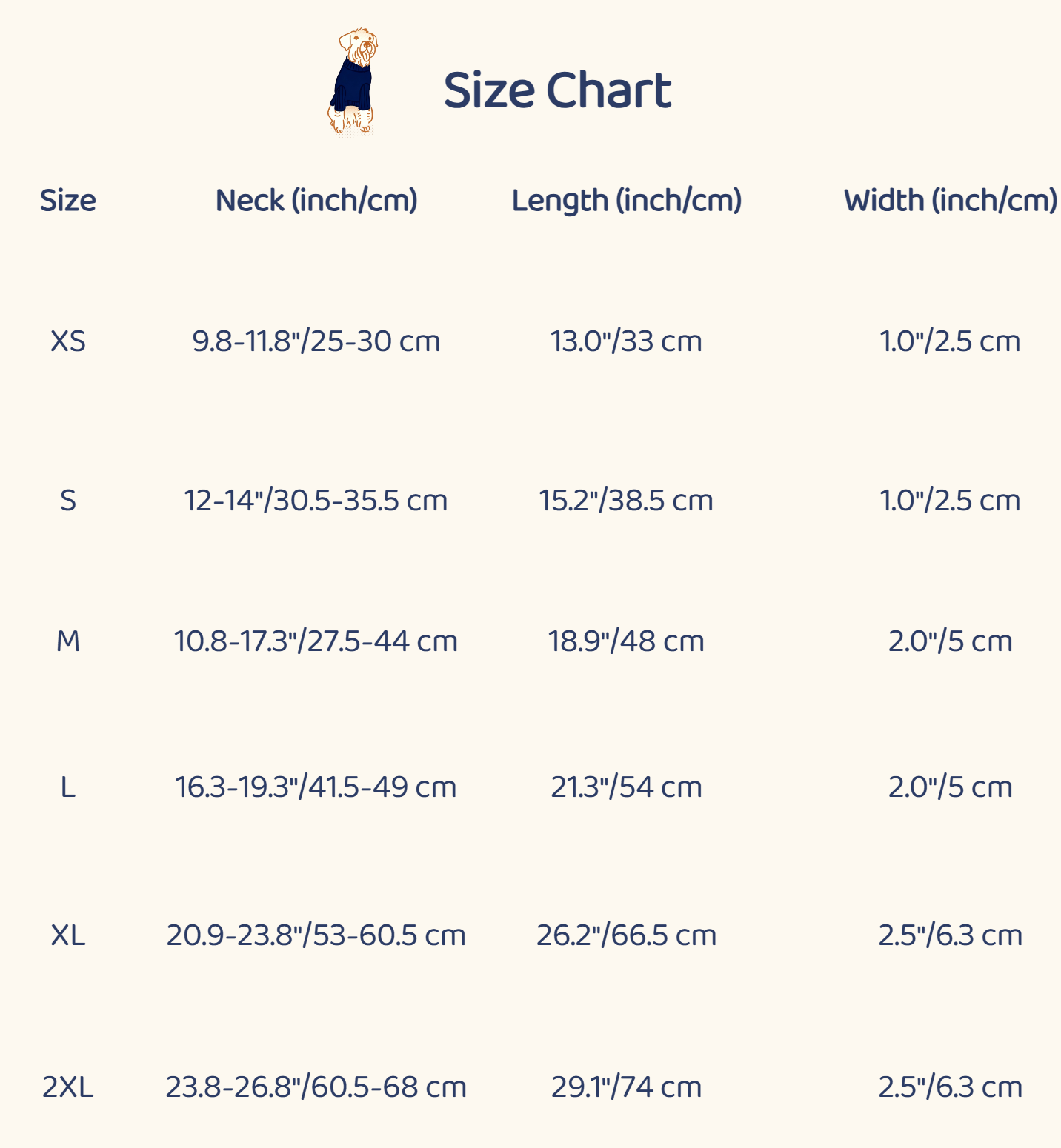Pick the XL size row label
The height and width of the screenshot is (1148, 1061).
[67, 935]
